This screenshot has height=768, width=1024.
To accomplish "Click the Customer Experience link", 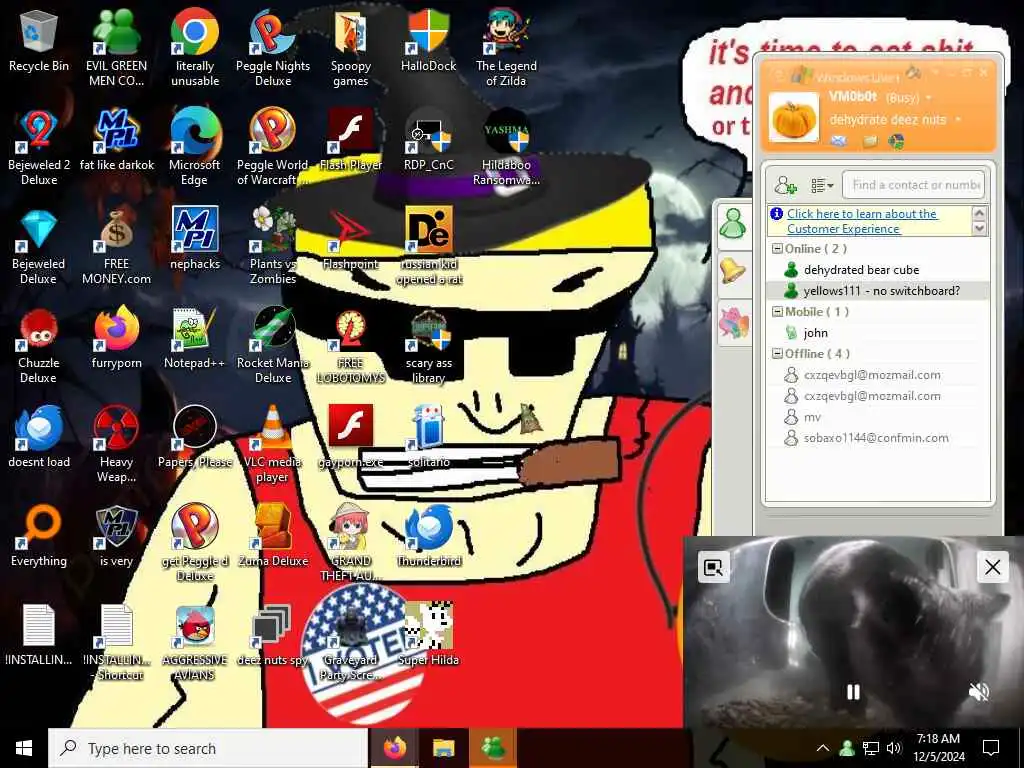I will tap(862, 221).
